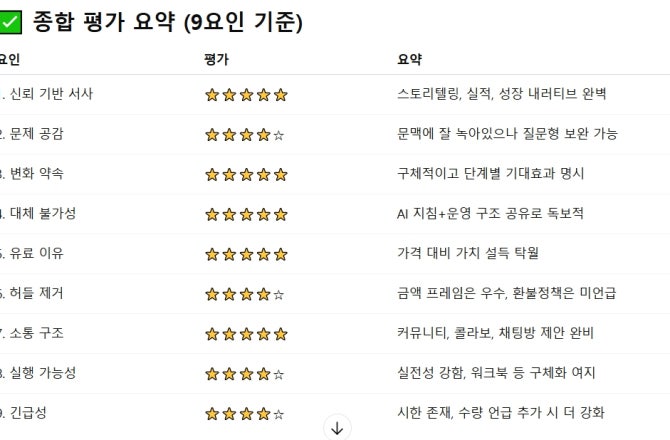Click the star rating for 허들 제거
The image size is (670, 440).
245,294
